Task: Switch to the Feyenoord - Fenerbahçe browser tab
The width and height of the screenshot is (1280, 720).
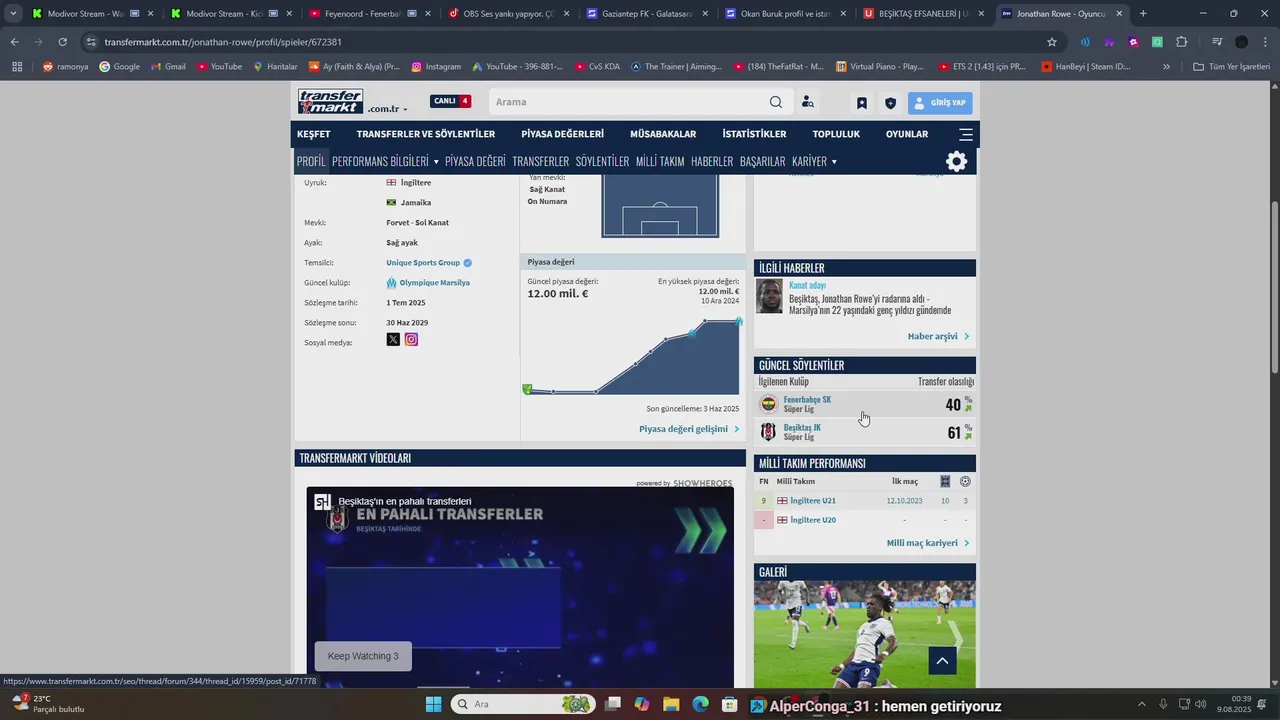Action: point(362,14)
